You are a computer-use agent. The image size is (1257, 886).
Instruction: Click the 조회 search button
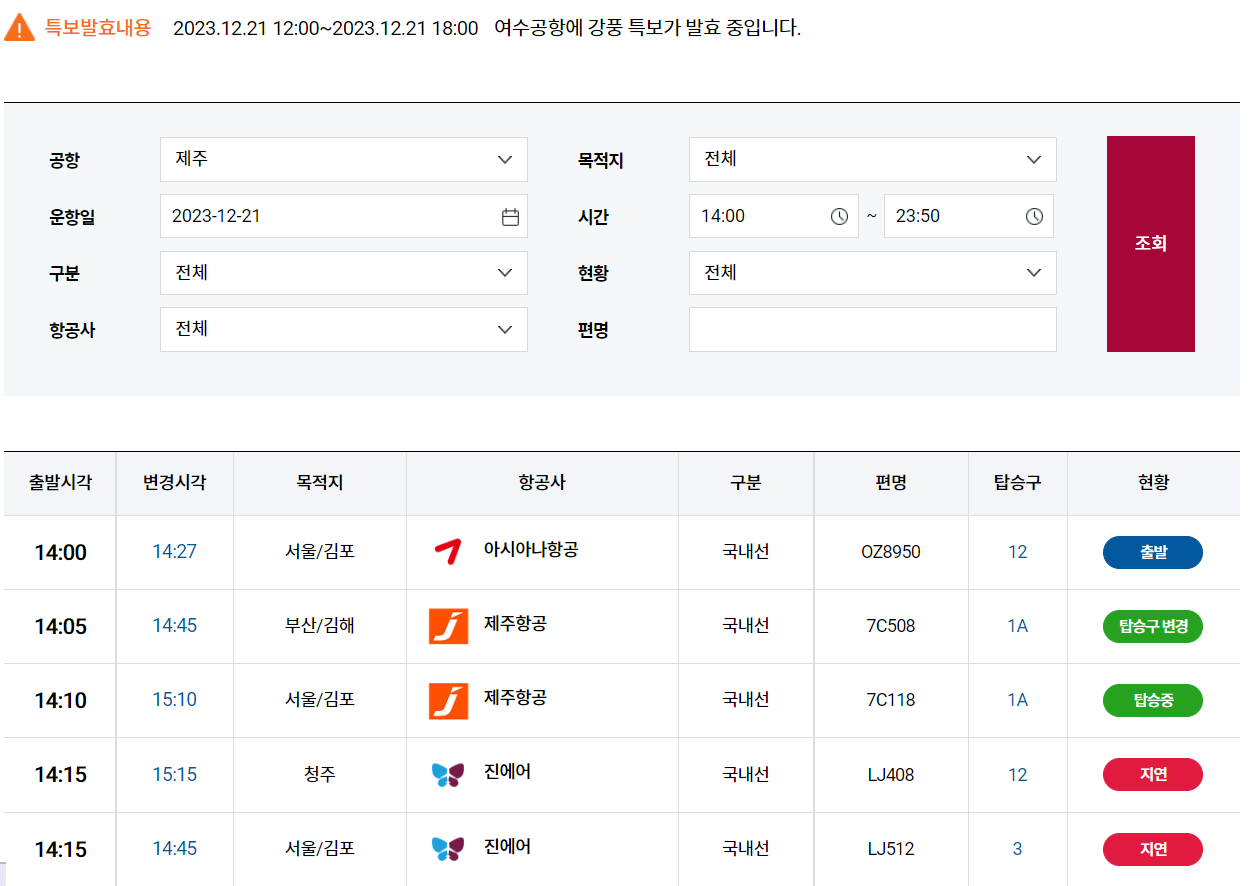1151,244
